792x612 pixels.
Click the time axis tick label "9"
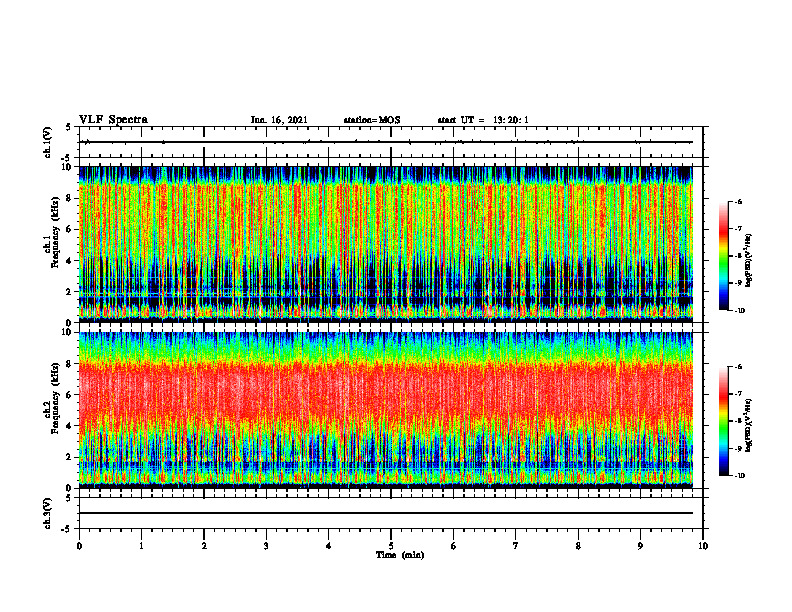pyautogui.click(x=640, y=546)
